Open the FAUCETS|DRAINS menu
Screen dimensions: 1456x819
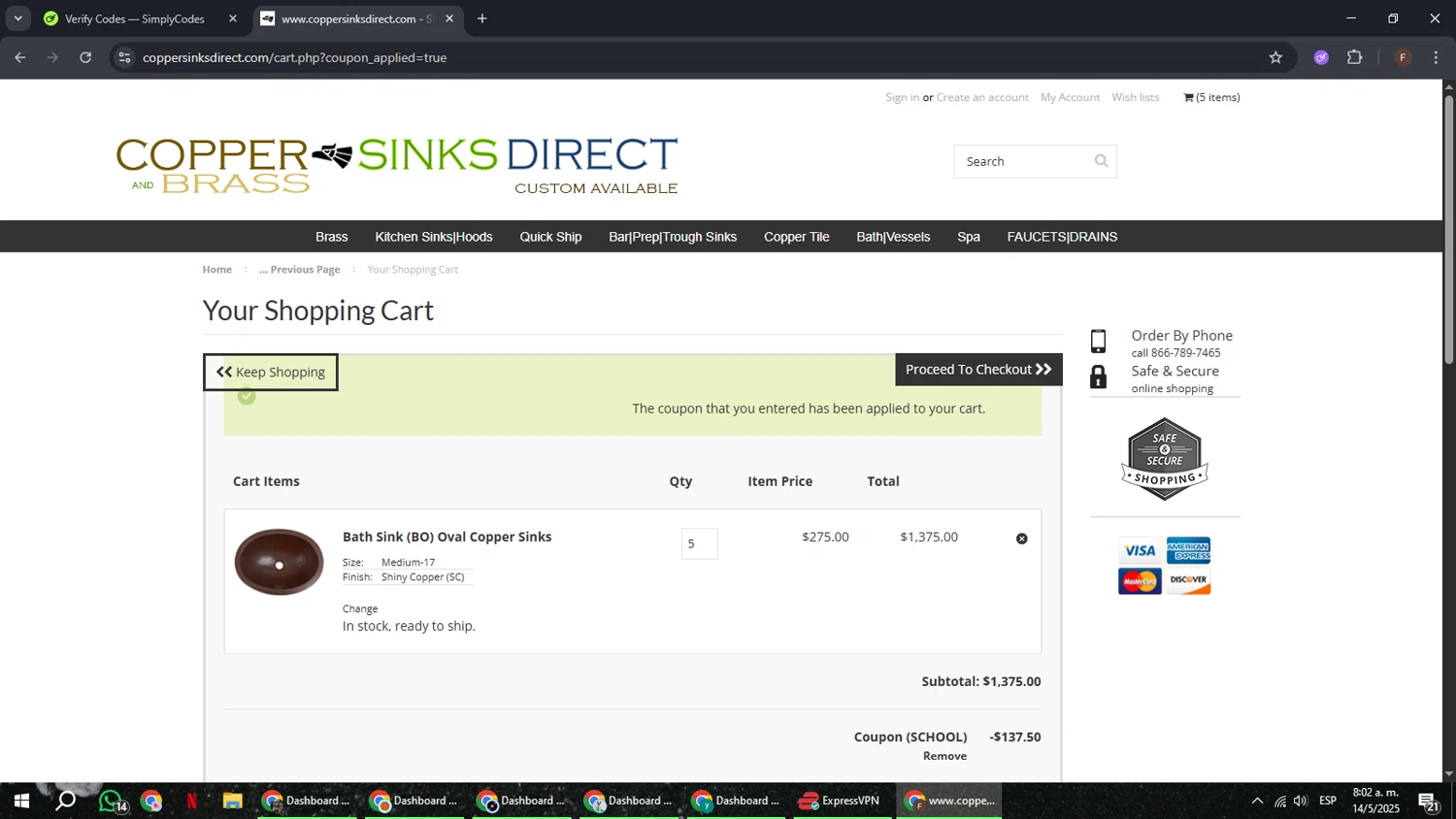pyautogui.click(x=1062, y=237)
